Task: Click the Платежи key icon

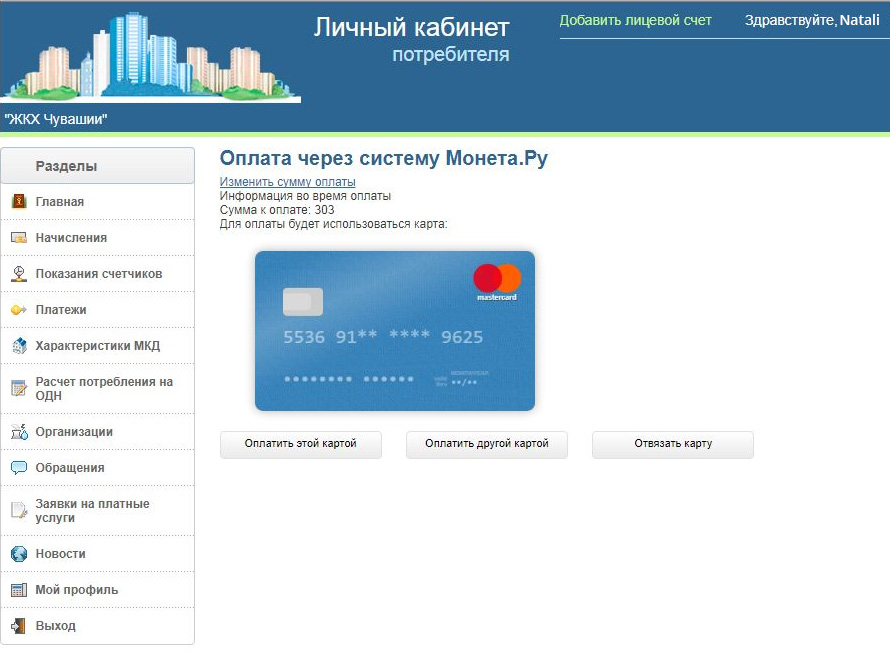Action: 18,310
